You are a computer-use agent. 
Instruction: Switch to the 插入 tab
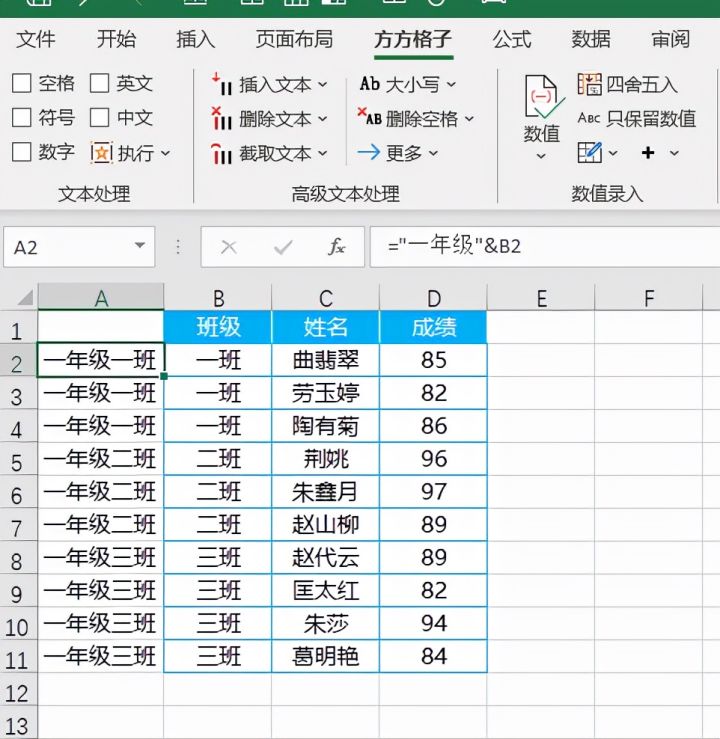coord(196,39)
